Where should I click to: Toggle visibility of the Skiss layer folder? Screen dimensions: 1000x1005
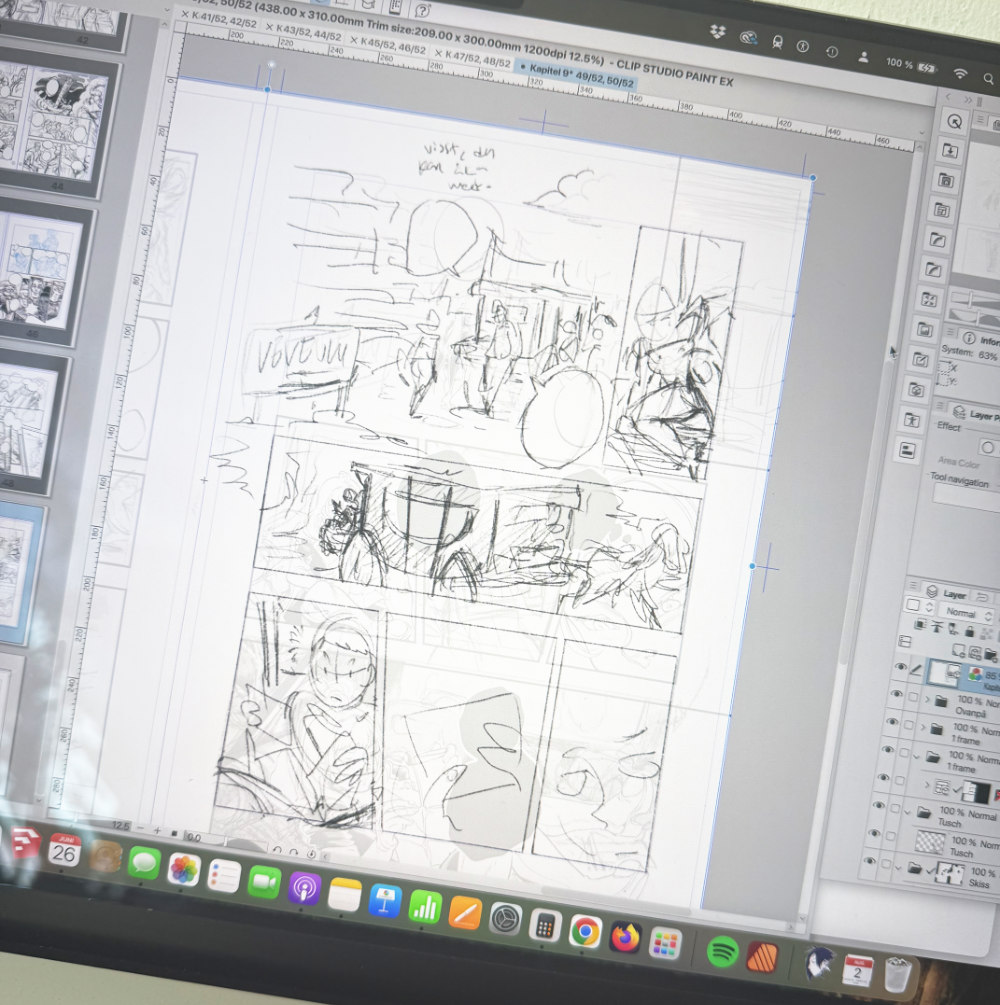click(x=870, y=861)
